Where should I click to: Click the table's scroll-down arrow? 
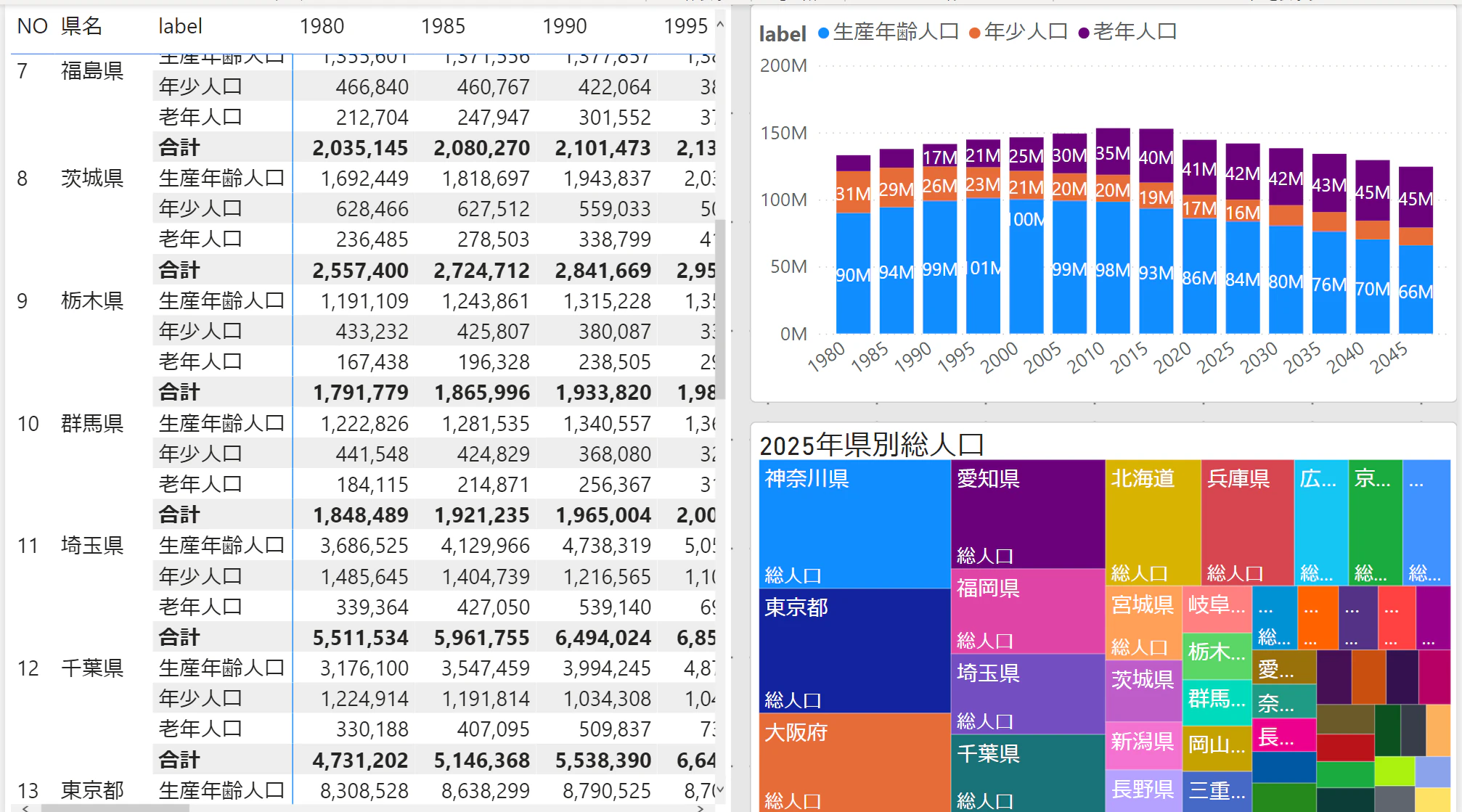tap(720, 790)
